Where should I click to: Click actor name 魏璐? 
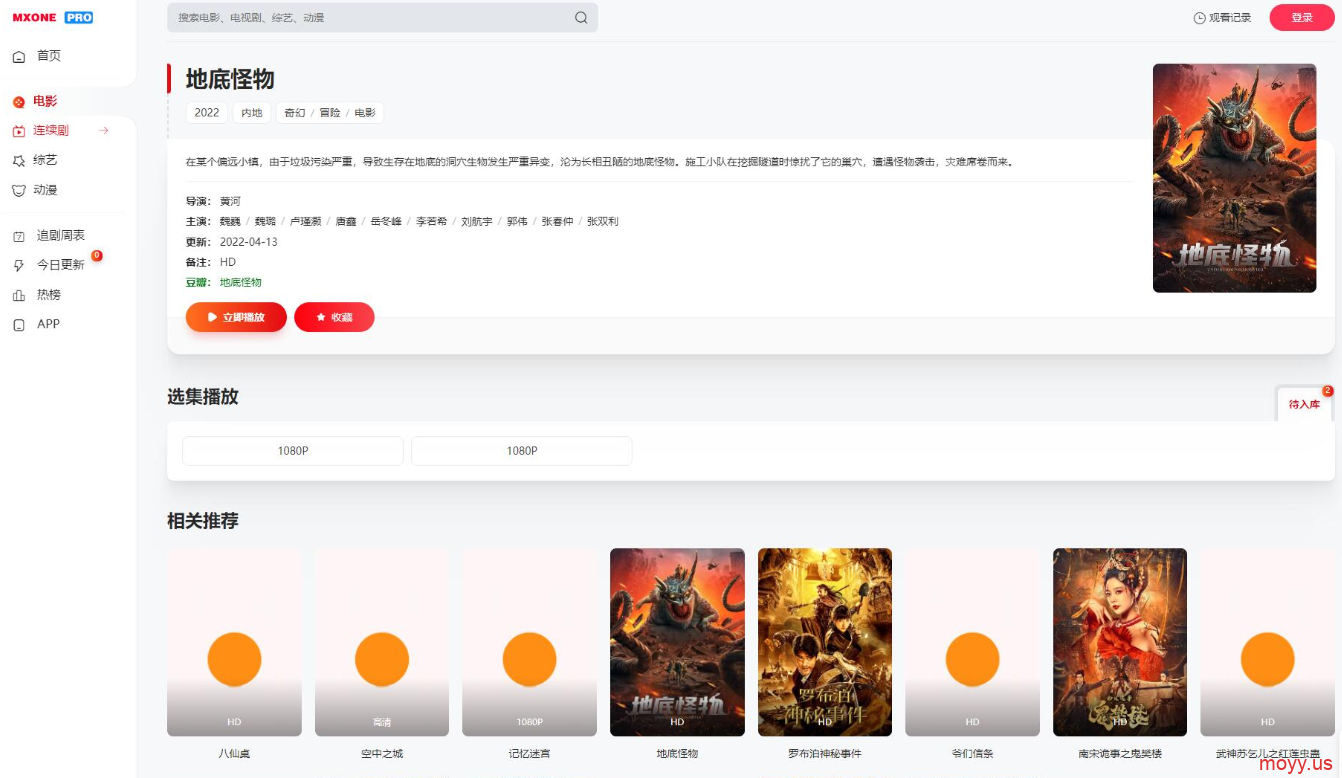[x=265, y=222]
